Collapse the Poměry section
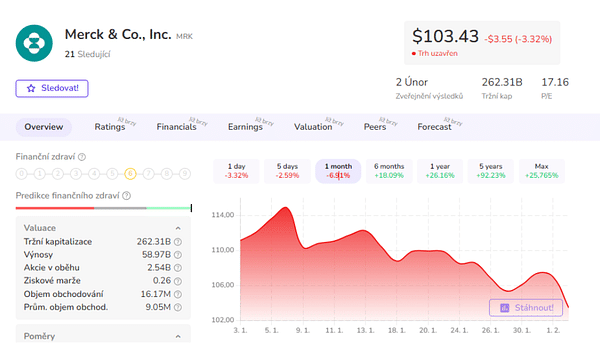 (x=178, y=337)
